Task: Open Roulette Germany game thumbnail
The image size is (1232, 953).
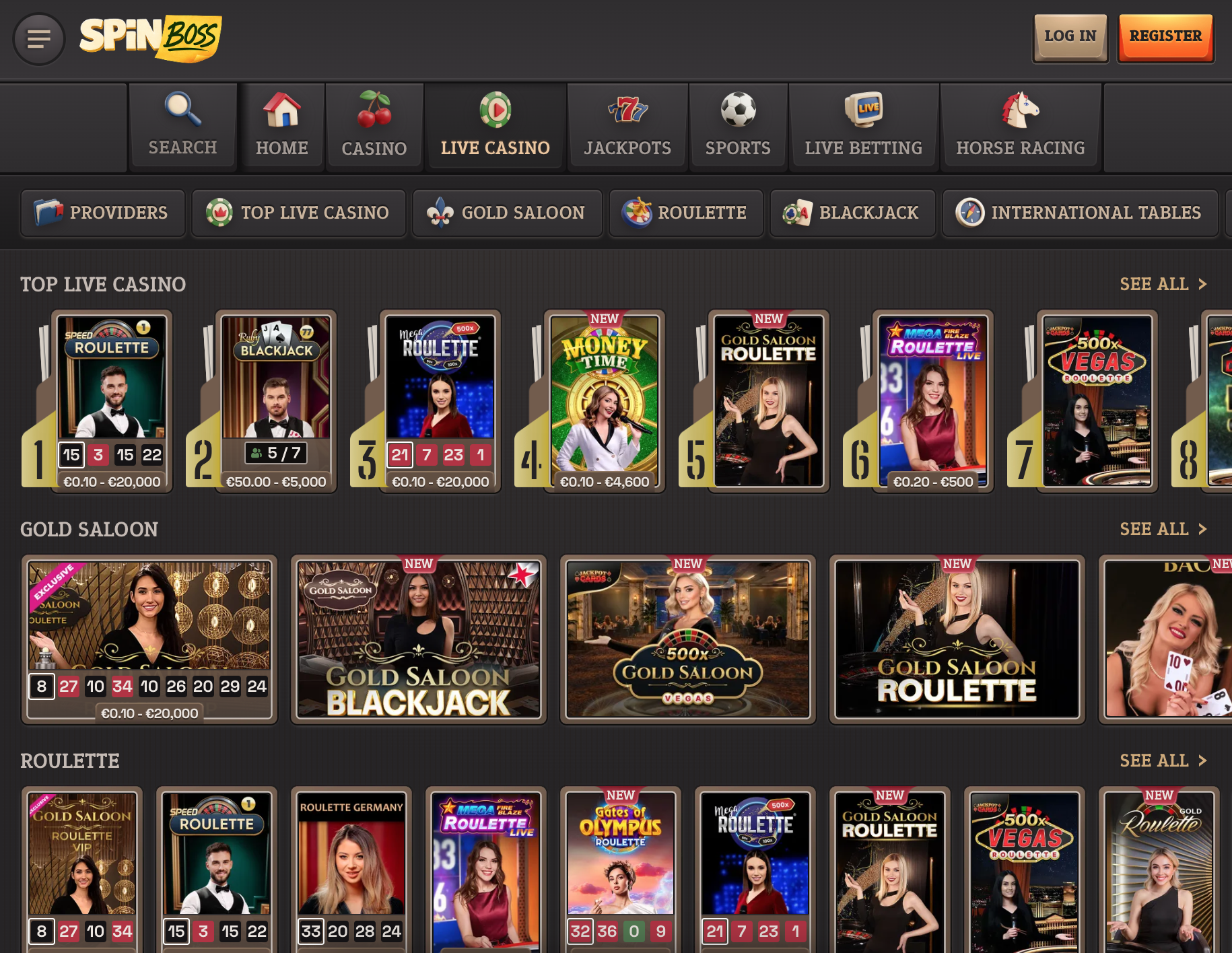Action: coord(351,868)
